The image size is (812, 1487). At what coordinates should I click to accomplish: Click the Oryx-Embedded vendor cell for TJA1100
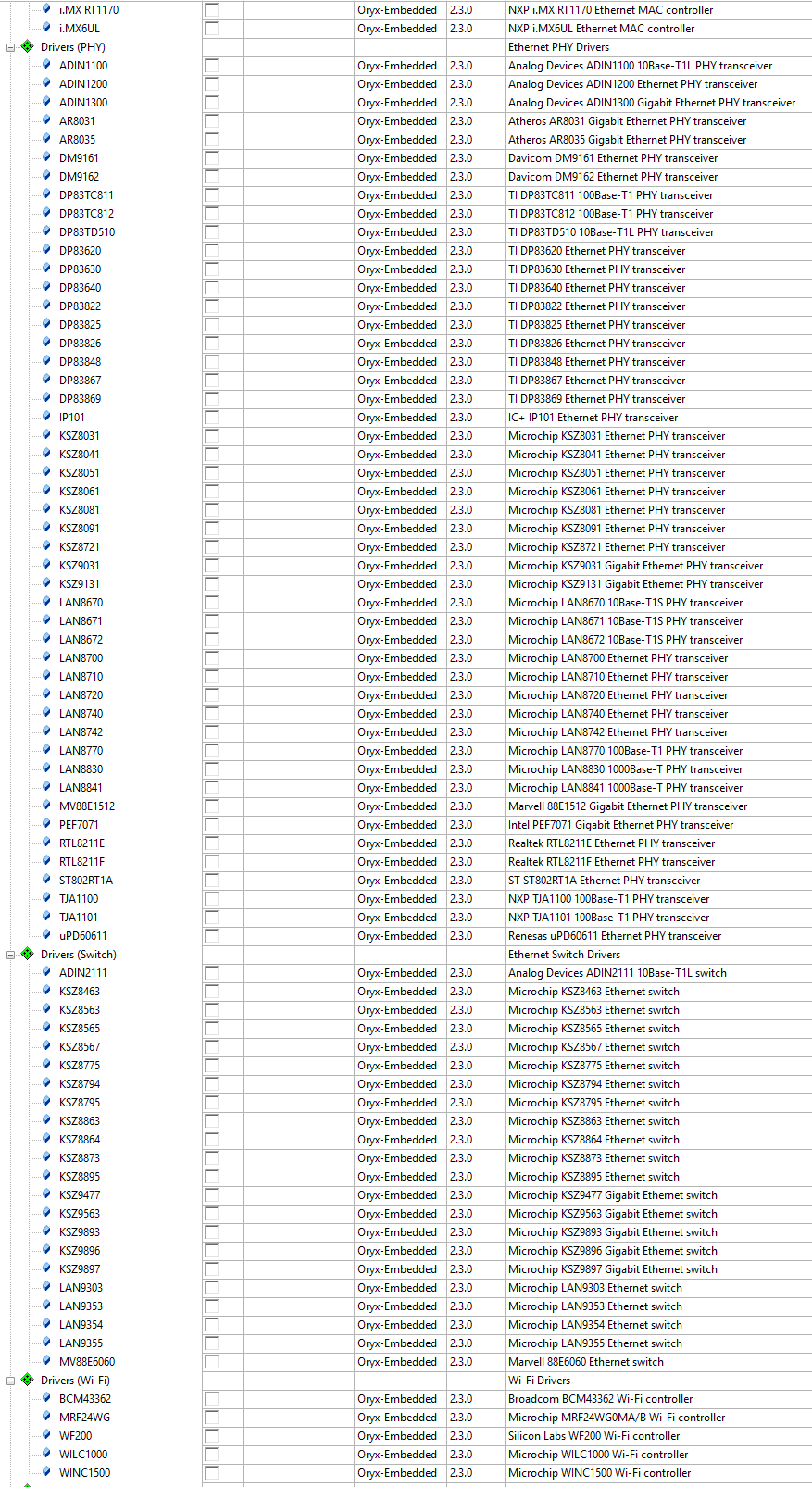pos(397,898)
